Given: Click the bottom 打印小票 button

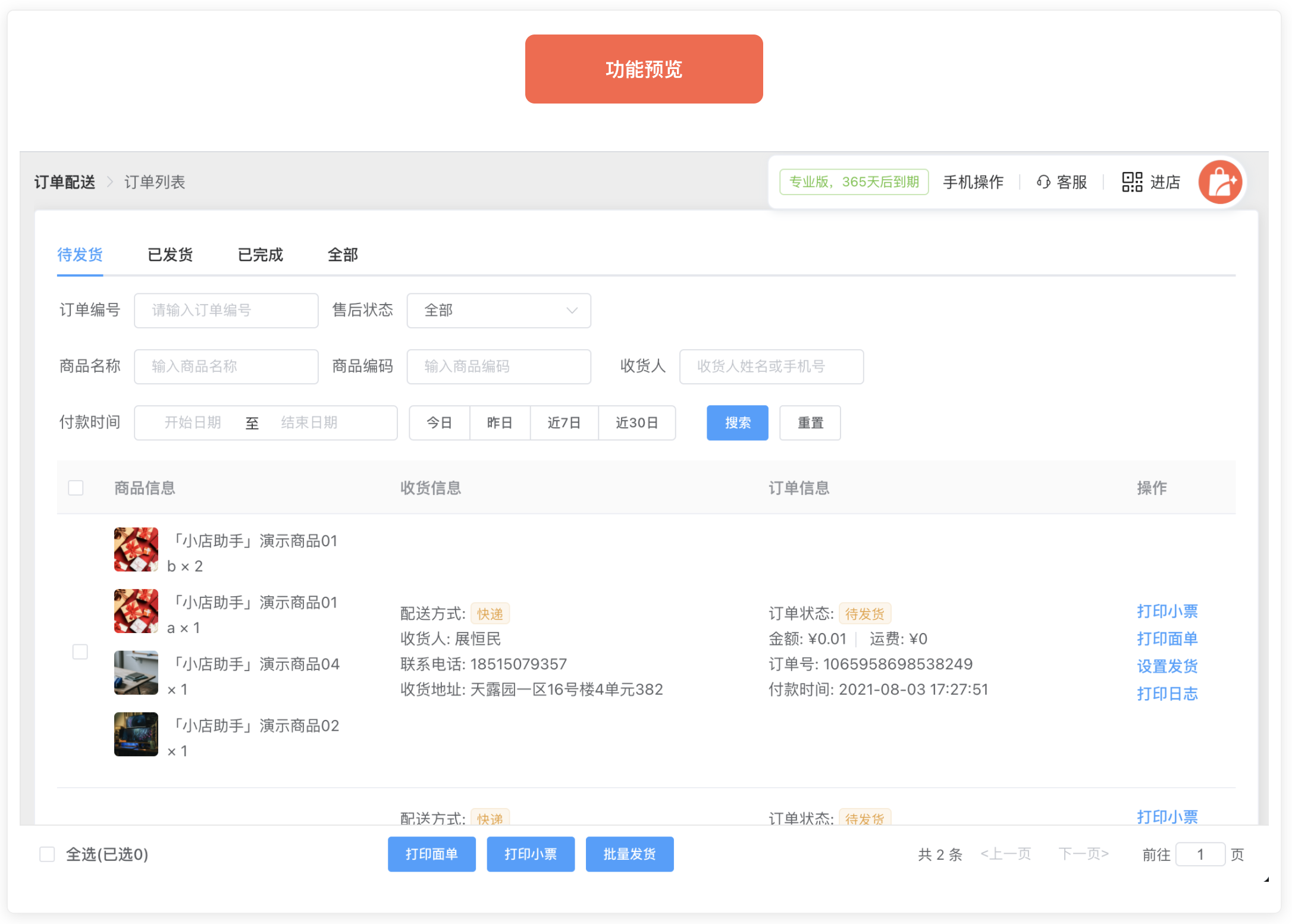Looking at the screenshot, I should (x=531, y=855).
